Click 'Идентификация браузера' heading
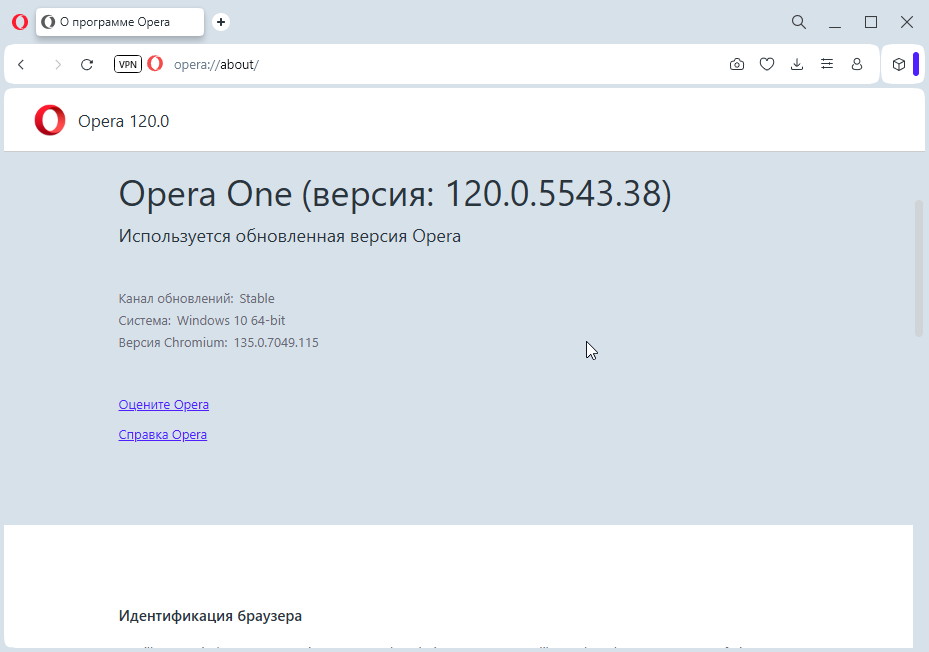The image size is (929, 652). coord(210,616)
